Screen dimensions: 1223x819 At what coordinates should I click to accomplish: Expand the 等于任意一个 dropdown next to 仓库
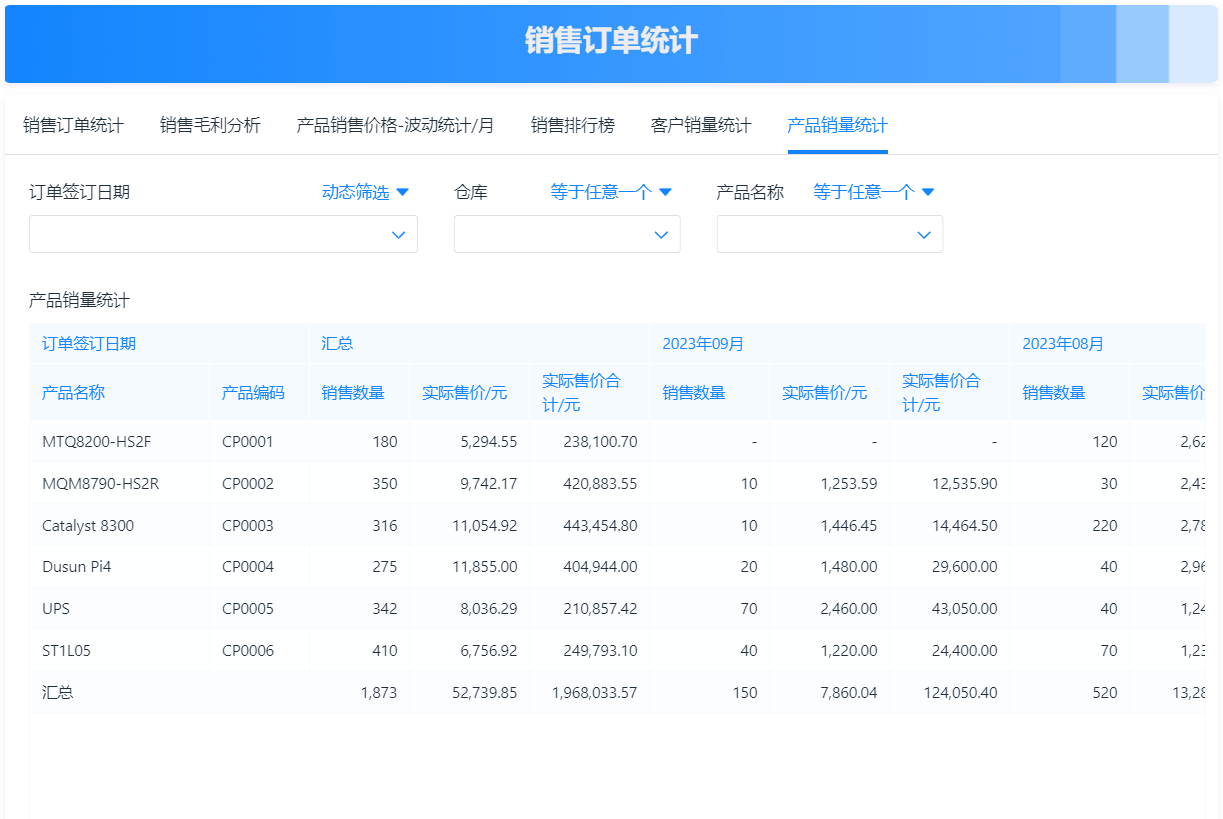608,192
